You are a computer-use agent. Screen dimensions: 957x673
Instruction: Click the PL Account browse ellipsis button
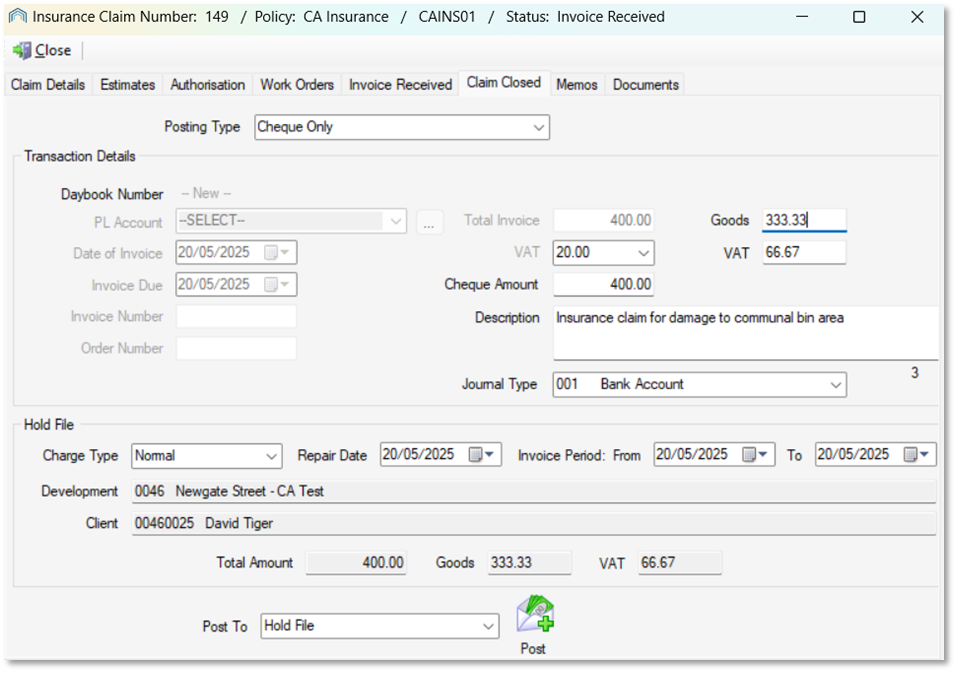pos(429,222)
